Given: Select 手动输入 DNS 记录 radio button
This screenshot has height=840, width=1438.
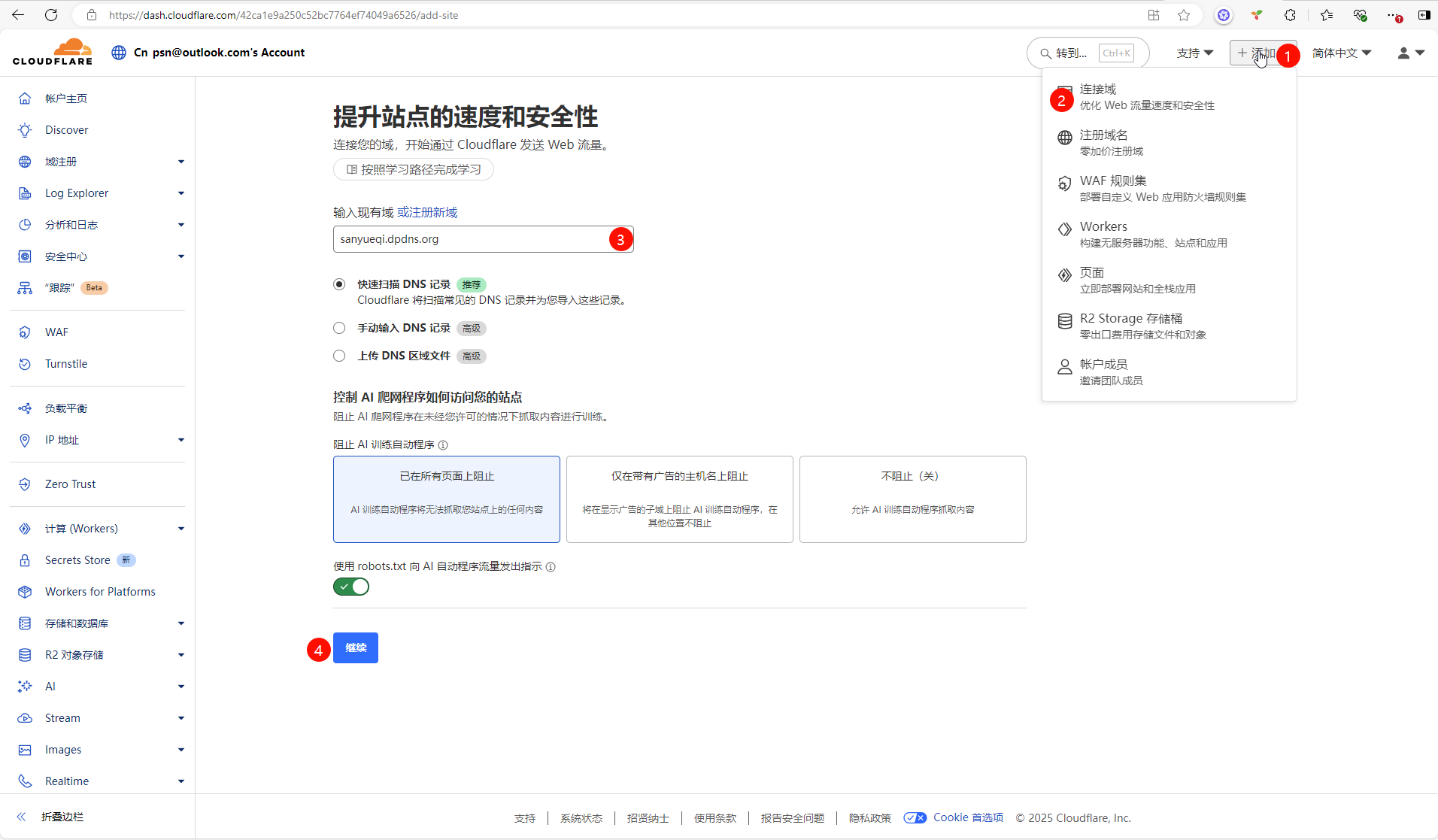Looking at the screenshot, I should pos(339,328).
